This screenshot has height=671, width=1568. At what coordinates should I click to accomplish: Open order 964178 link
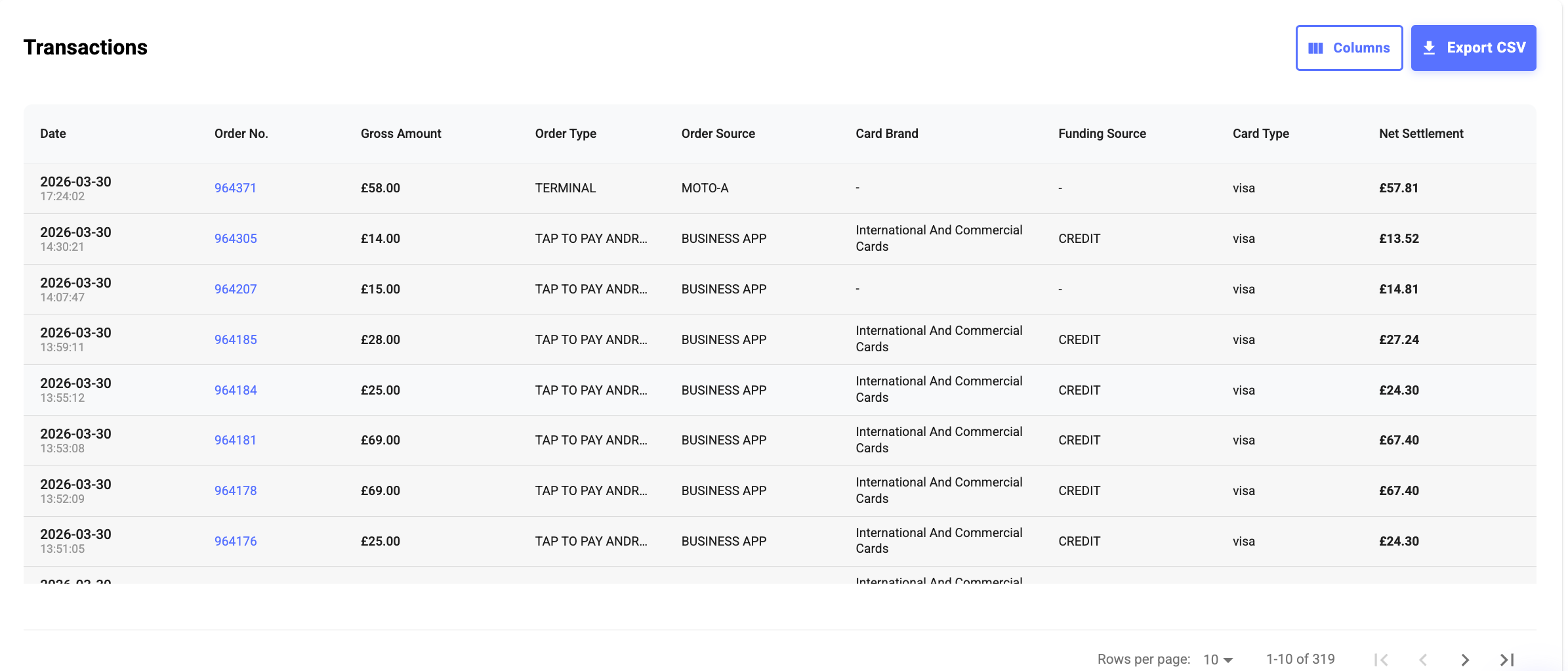[236, 491]
